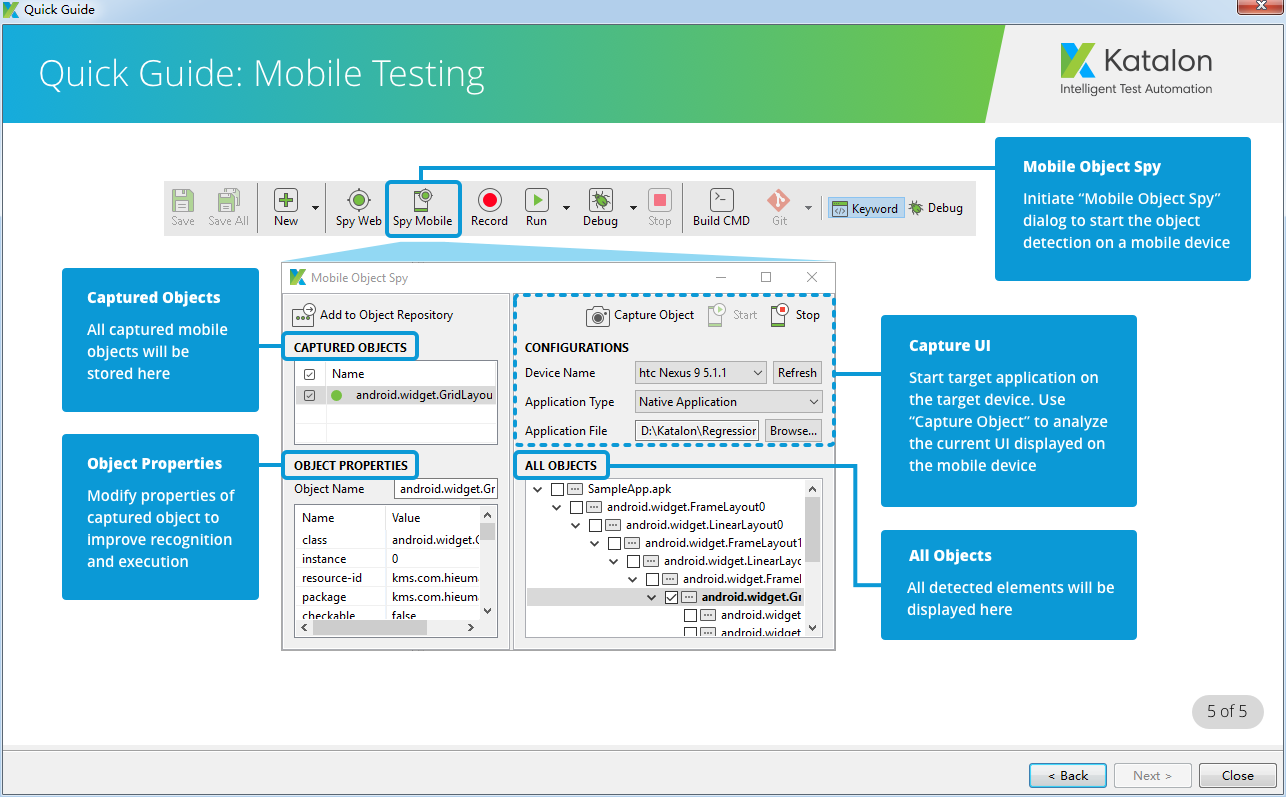Click the toolbar Stop icon beside Debug
This screenshot has width=1286, height=797.
point(660,200)
